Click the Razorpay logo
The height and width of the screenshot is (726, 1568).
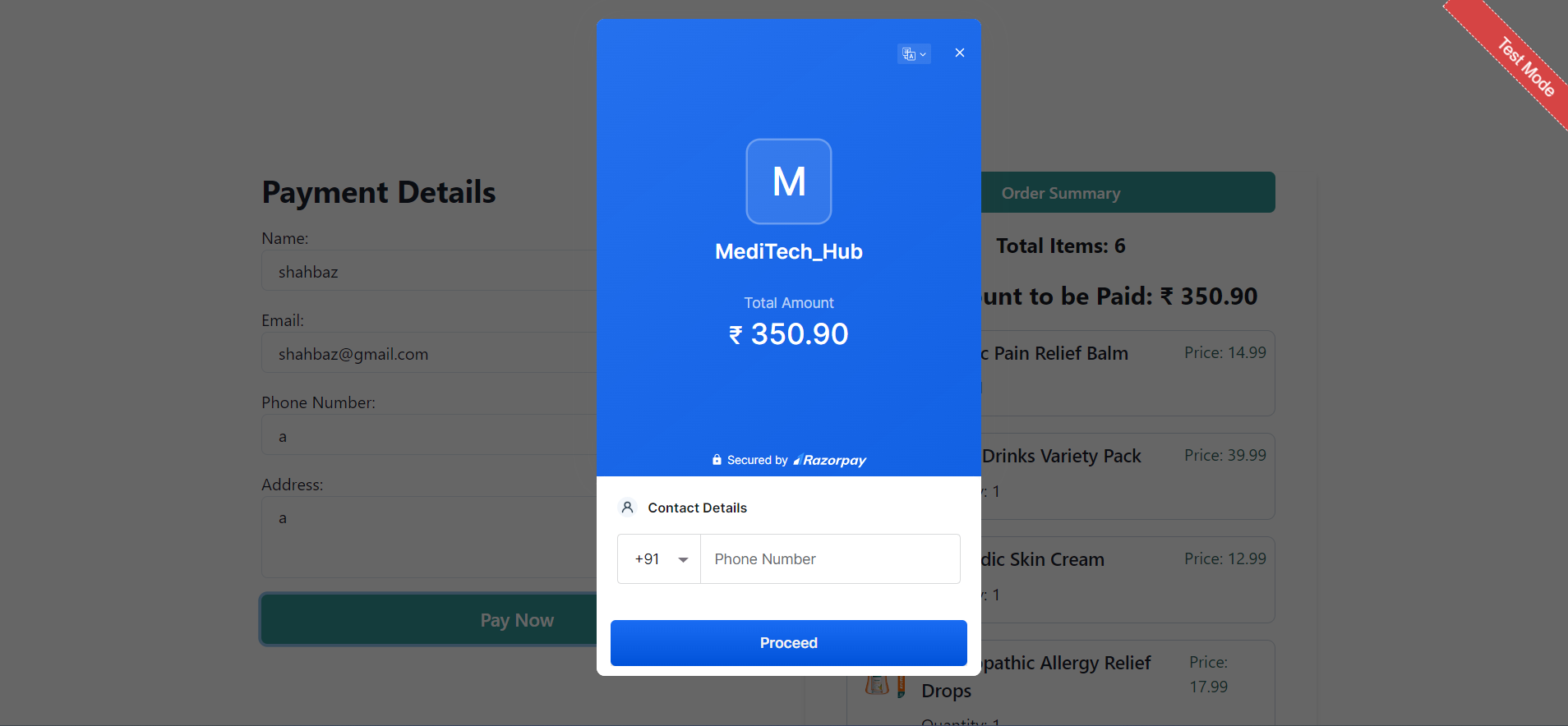[830, 461]
